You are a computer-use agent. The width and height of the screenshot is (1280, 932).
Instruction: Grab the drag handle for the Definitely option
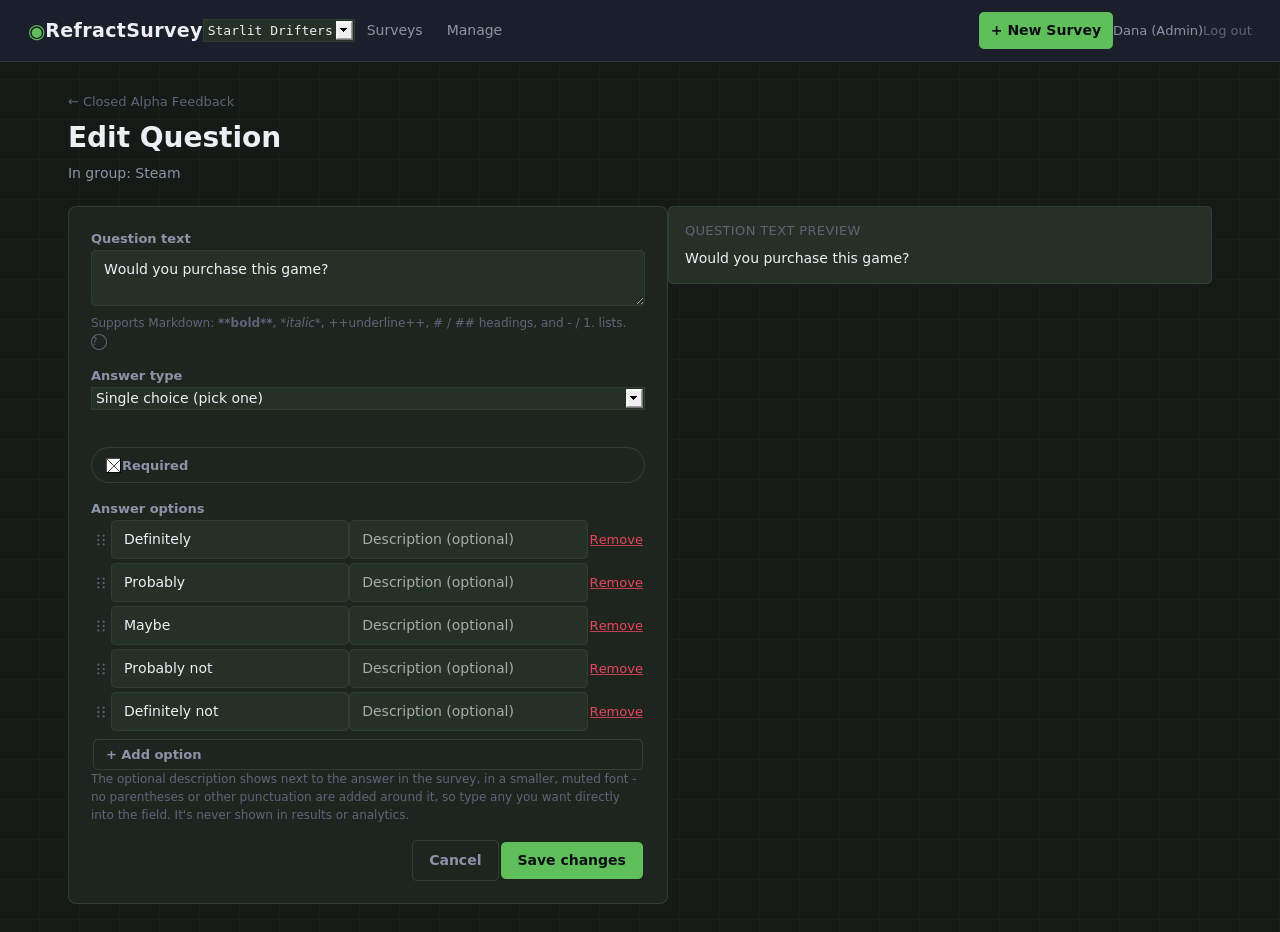click(101, 540)
